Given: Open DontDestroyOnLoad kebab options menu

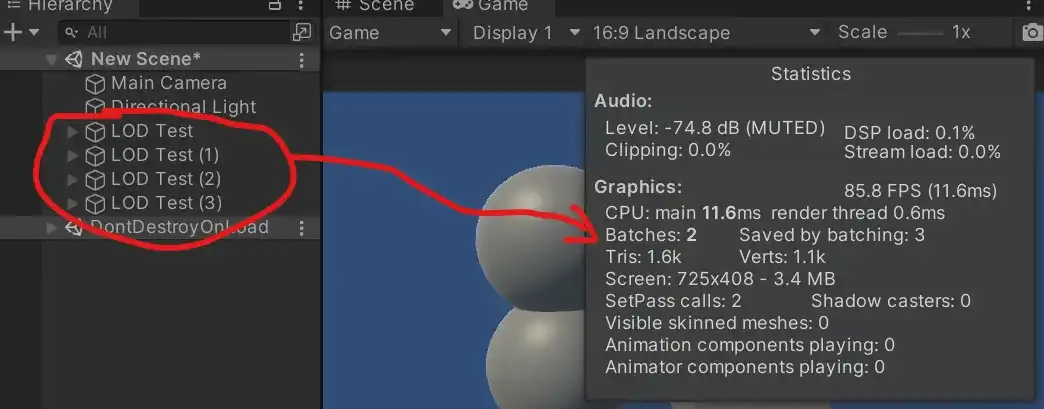Looking at the screenshot, I should (302, 228).
